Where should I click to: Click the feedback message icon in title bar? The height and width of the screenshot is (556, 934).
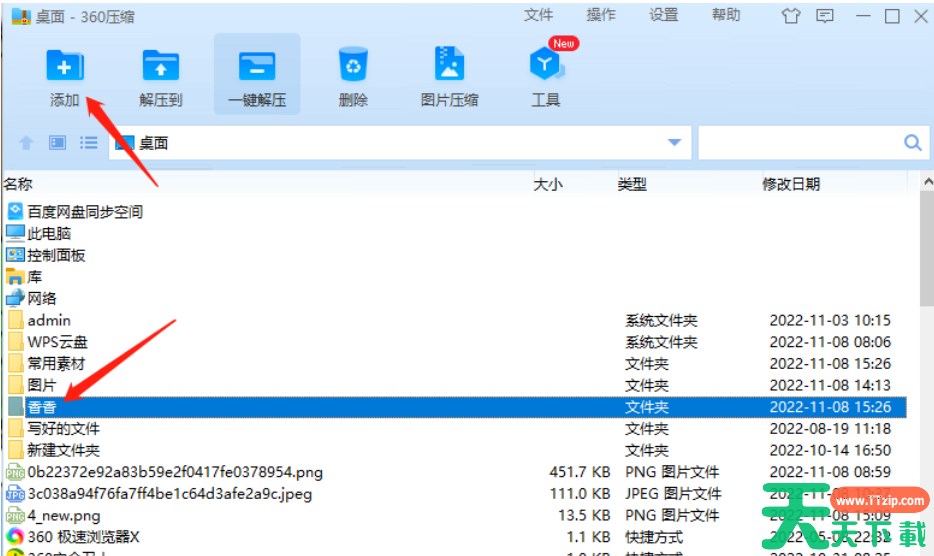pos(824,16)
